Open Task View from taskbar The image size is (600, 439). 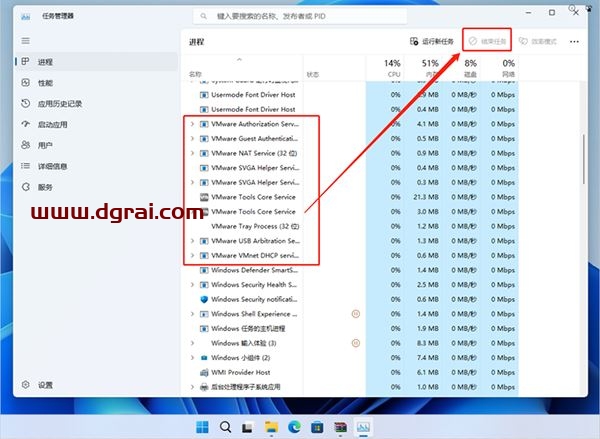(248, 427)
